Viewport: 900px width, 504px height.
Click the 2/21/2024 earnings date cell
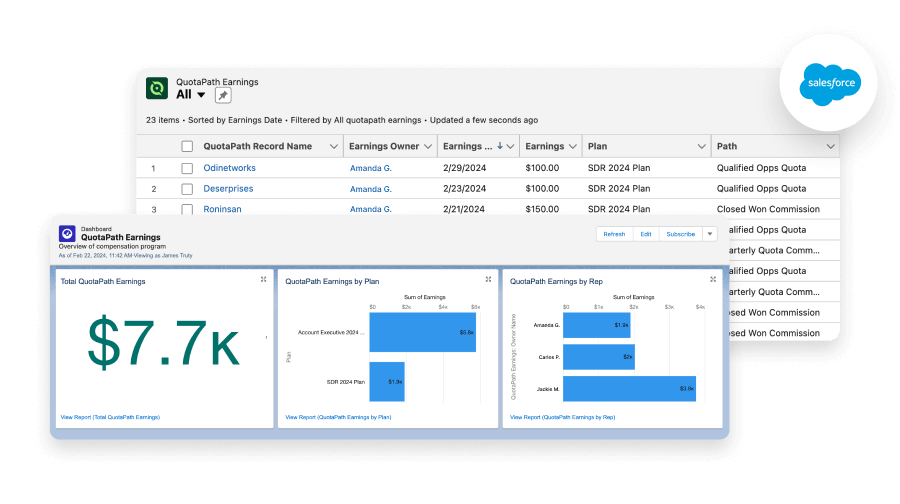(x=464, y=210)
